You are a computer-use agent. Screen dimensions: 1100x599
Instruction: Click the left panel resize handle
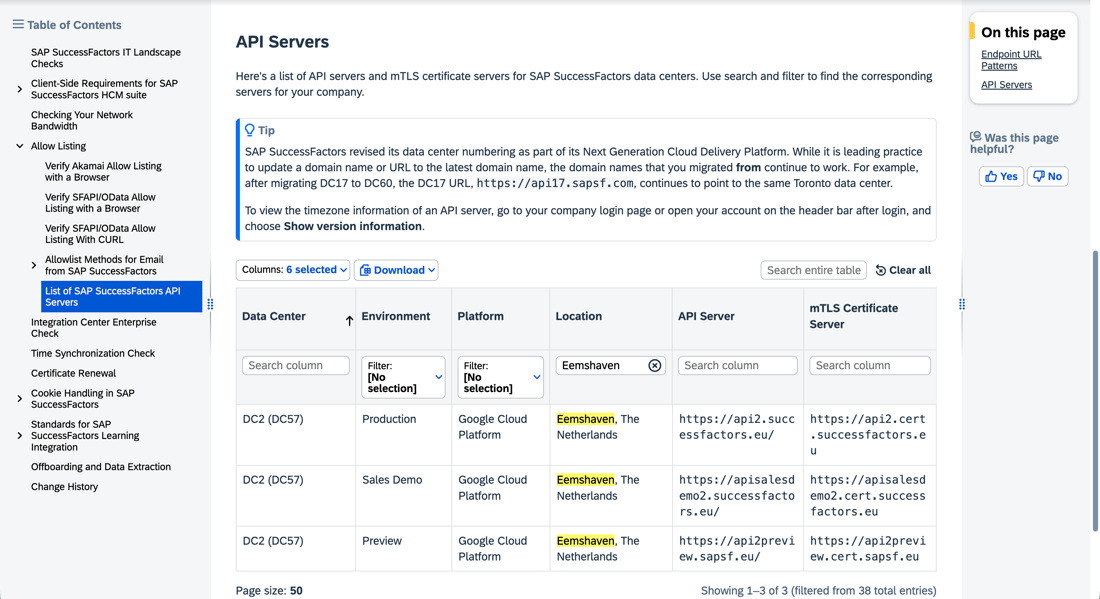click(x=210, y=304)
